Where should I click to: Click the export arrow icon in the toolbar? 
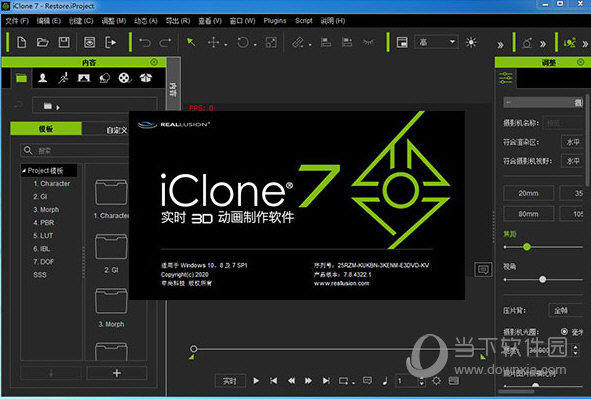tap(111, 42)
